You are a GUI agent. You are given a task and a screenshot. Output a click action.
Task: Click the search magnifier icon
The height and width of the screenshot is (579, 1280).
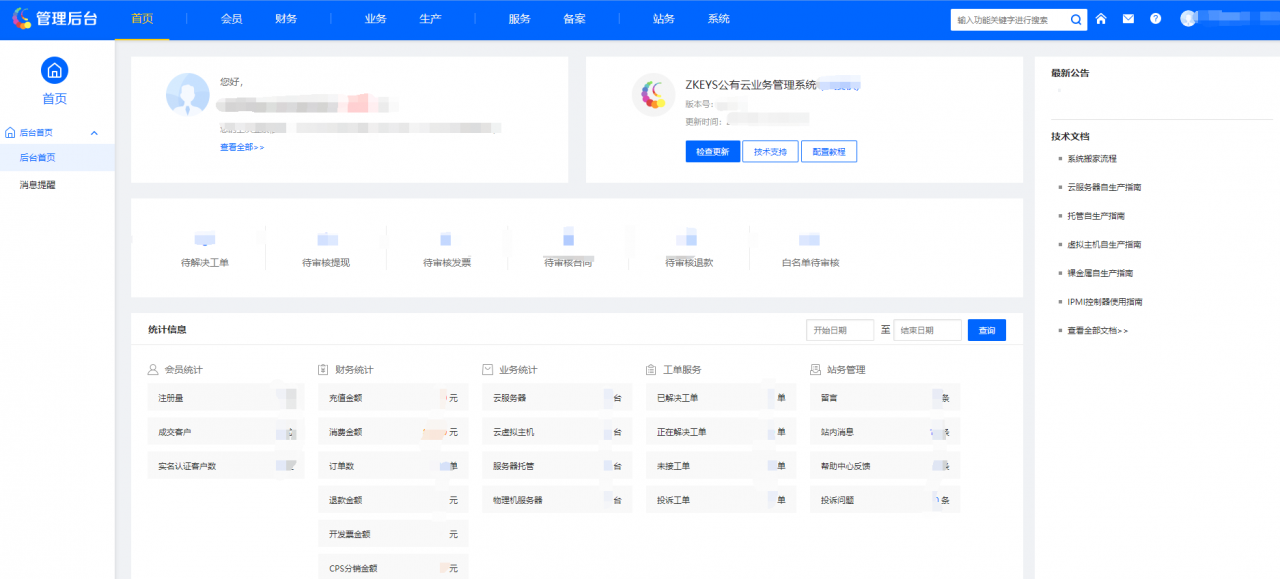[1076, 18]
